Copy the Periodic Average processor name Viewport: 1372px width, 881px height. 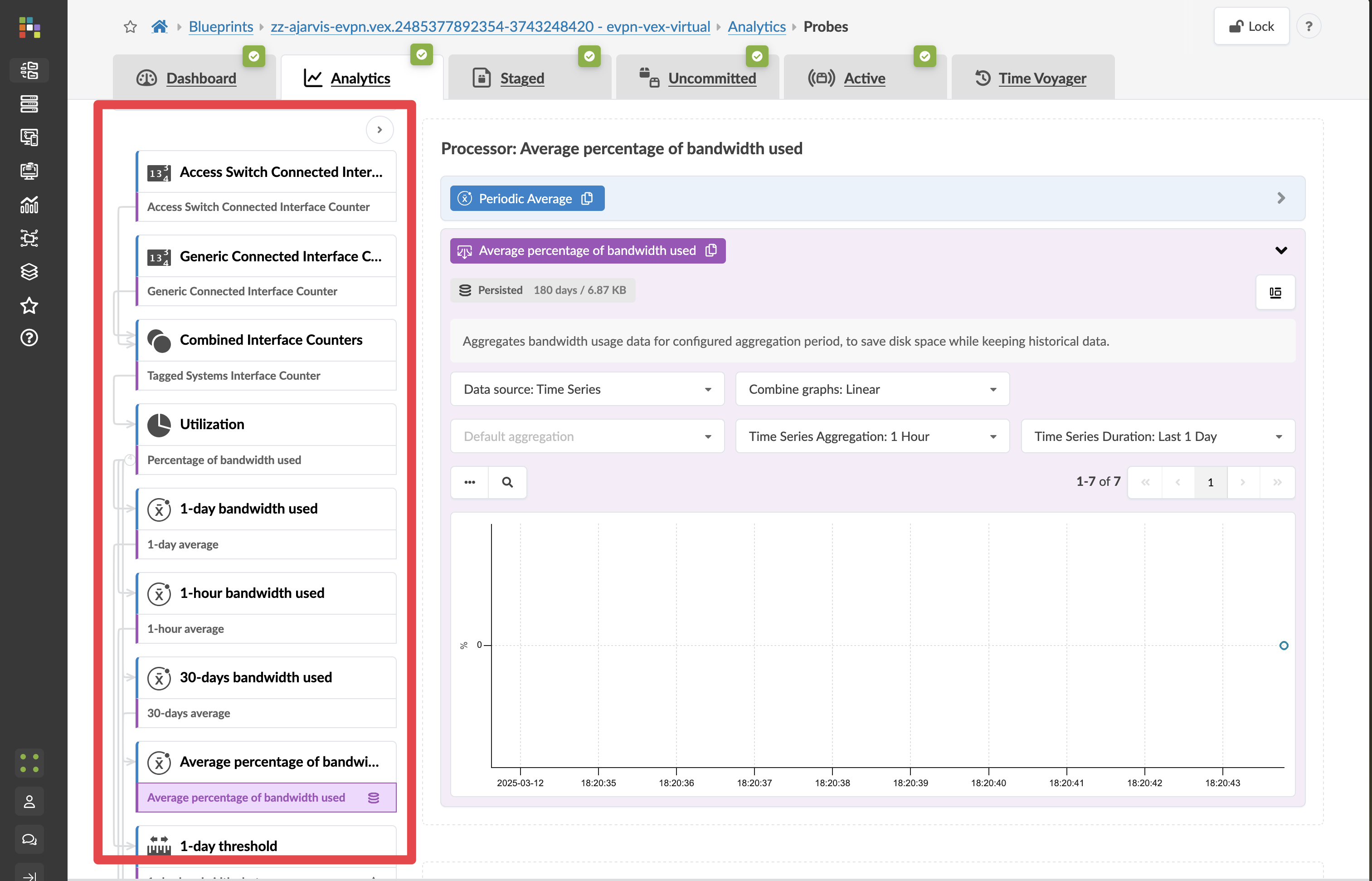pyautogui.click(x=587, y=199)
